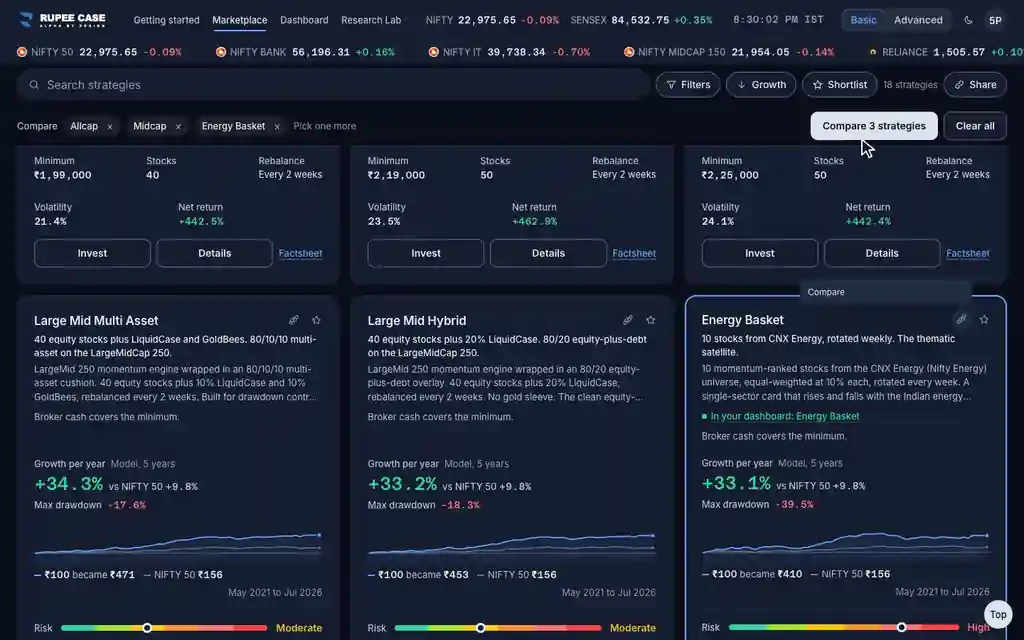
Task: Jump to Top button
Action: coord(998,615)
